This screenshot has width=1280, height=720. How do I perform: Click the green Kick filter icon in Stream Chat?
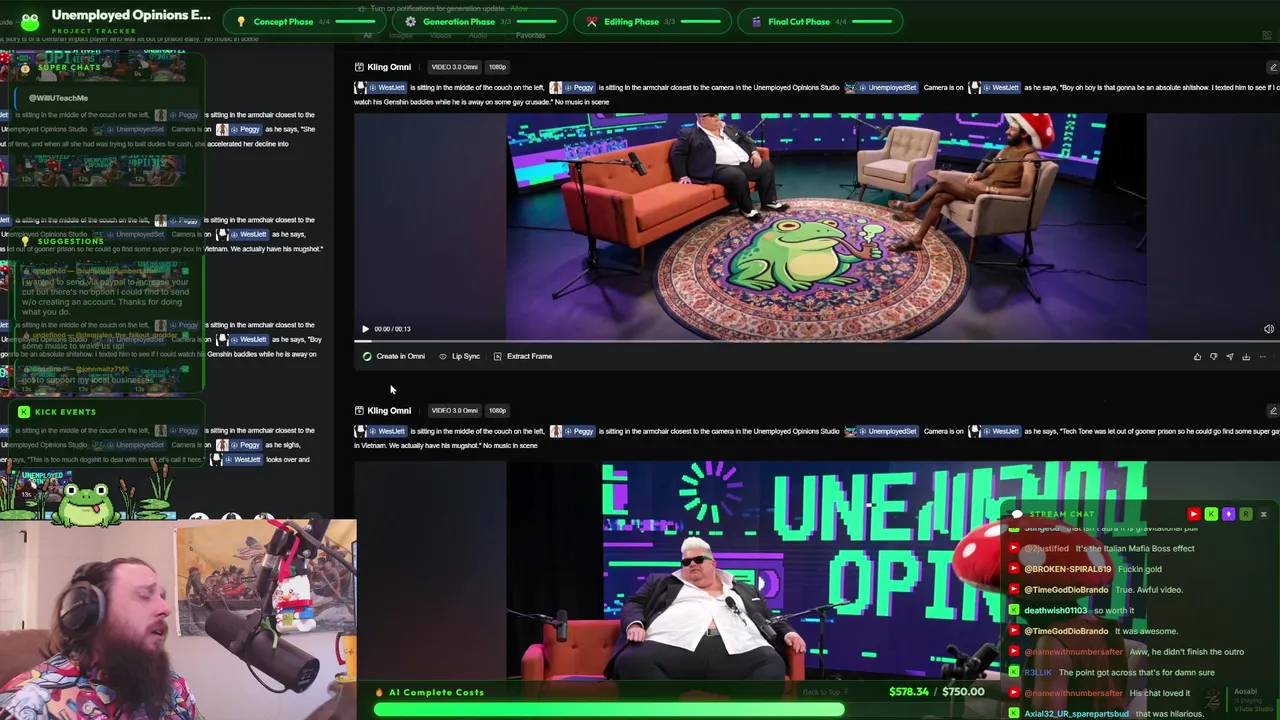tap(1211, 514)
